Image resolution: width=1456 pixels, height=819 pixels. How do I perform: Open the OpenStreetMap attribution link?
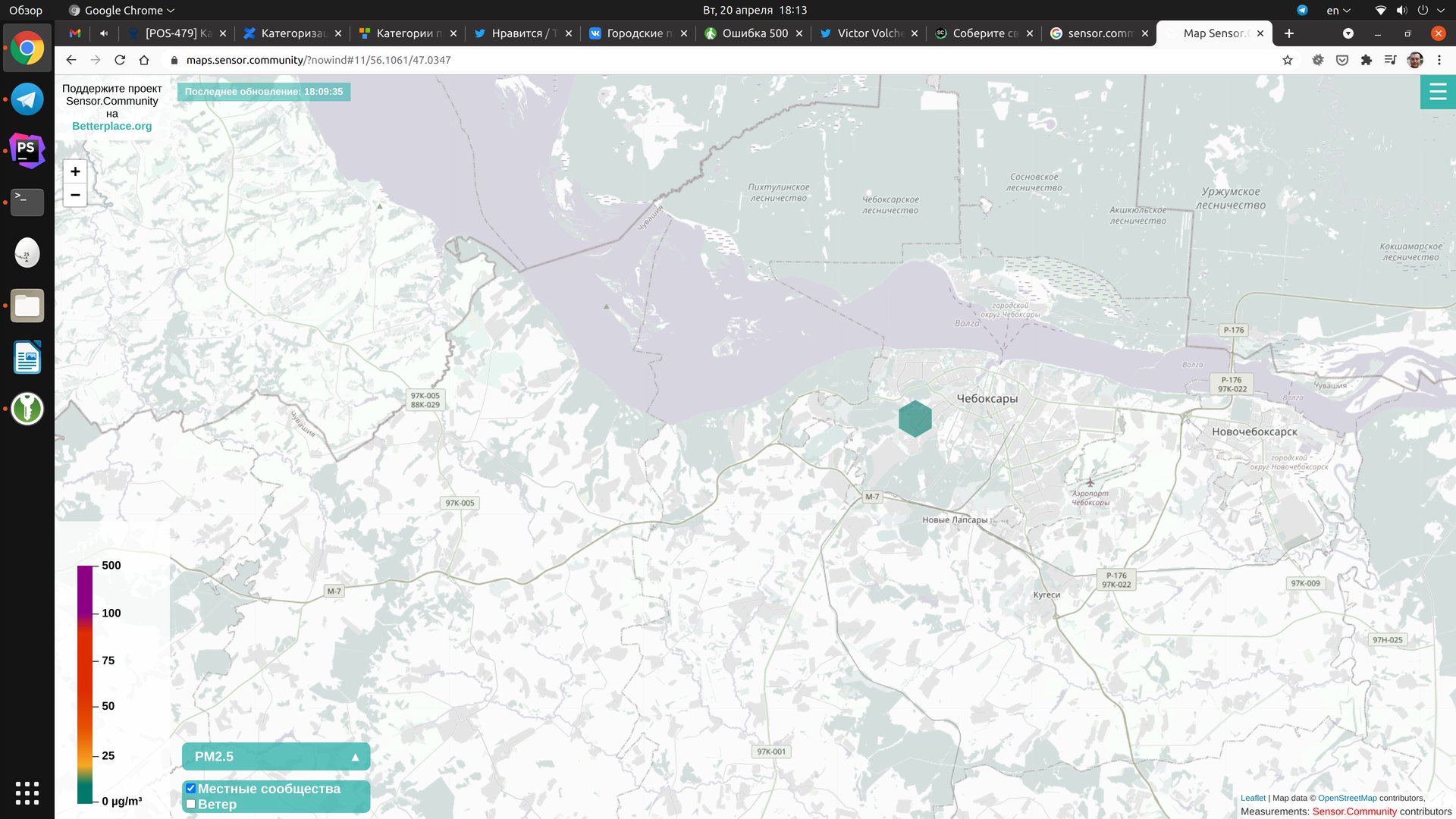pyautogui.click(x=1347, y=798)
